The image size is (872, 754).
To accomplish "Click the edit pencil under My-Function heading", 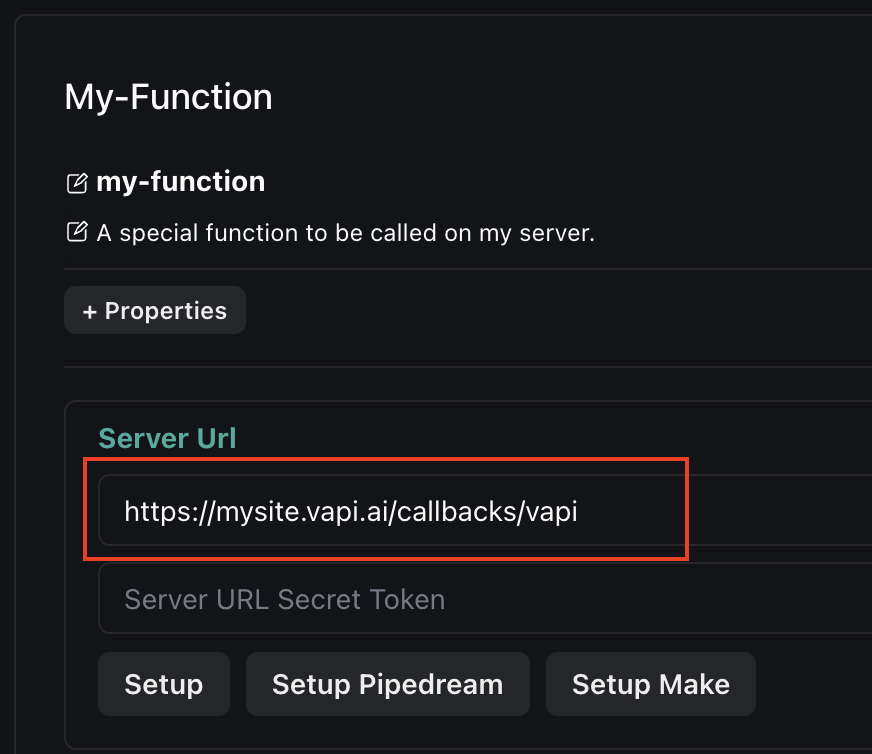I will tap(77, 181).
